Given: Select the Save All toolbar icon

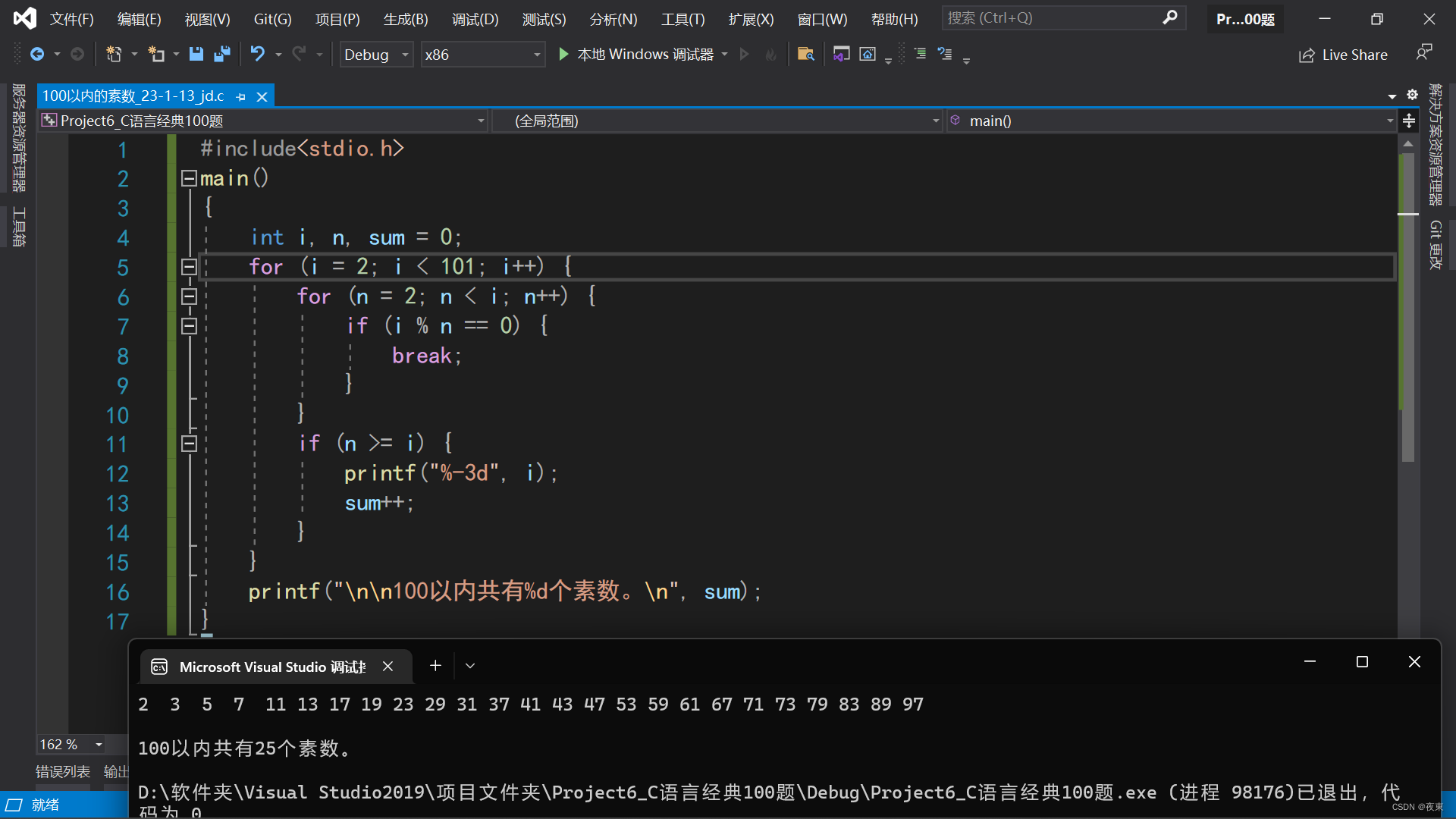Looking at the screenshot, I should [221, 54].
